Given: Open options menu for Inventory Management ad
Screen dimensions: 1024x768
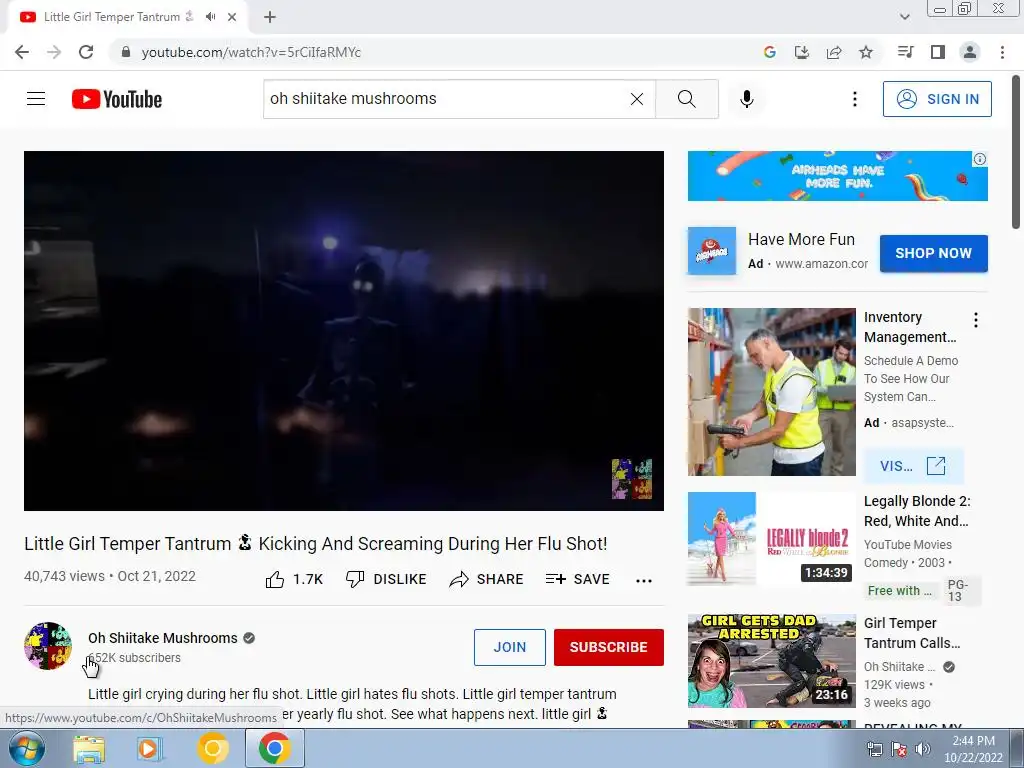Looking at the screenshot, I should coord(976,320).
